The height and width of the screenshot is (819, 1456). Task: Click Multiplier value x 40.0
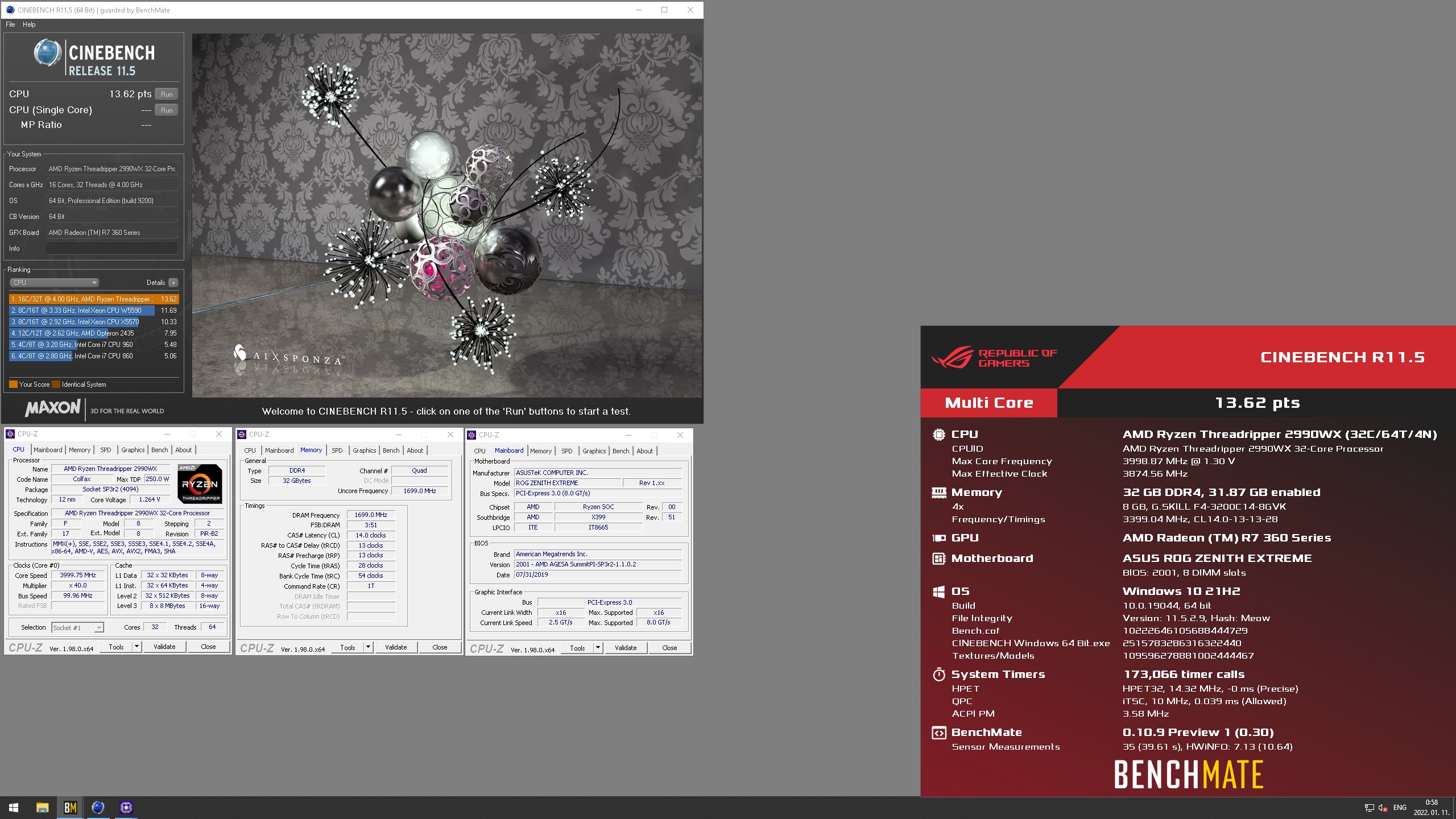click(78, 585)
